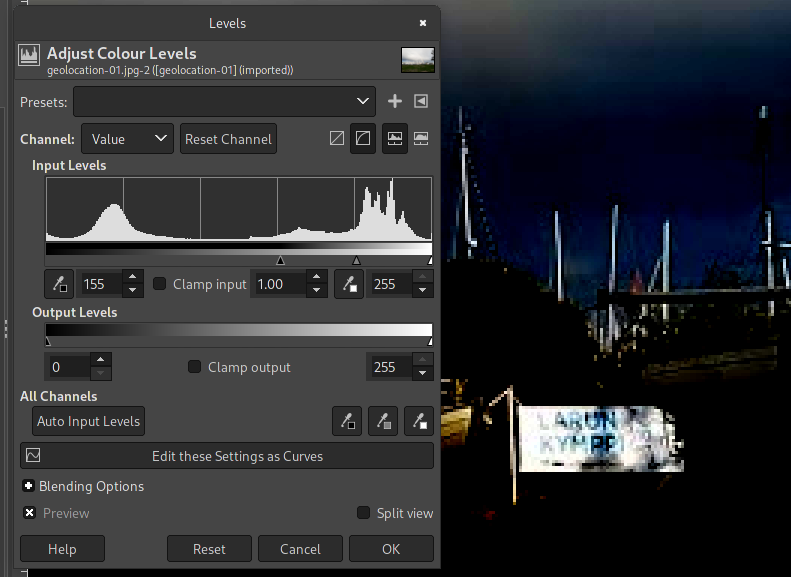Open the presets management menu icon
The image size is (791, 577).
pos(421,101)
